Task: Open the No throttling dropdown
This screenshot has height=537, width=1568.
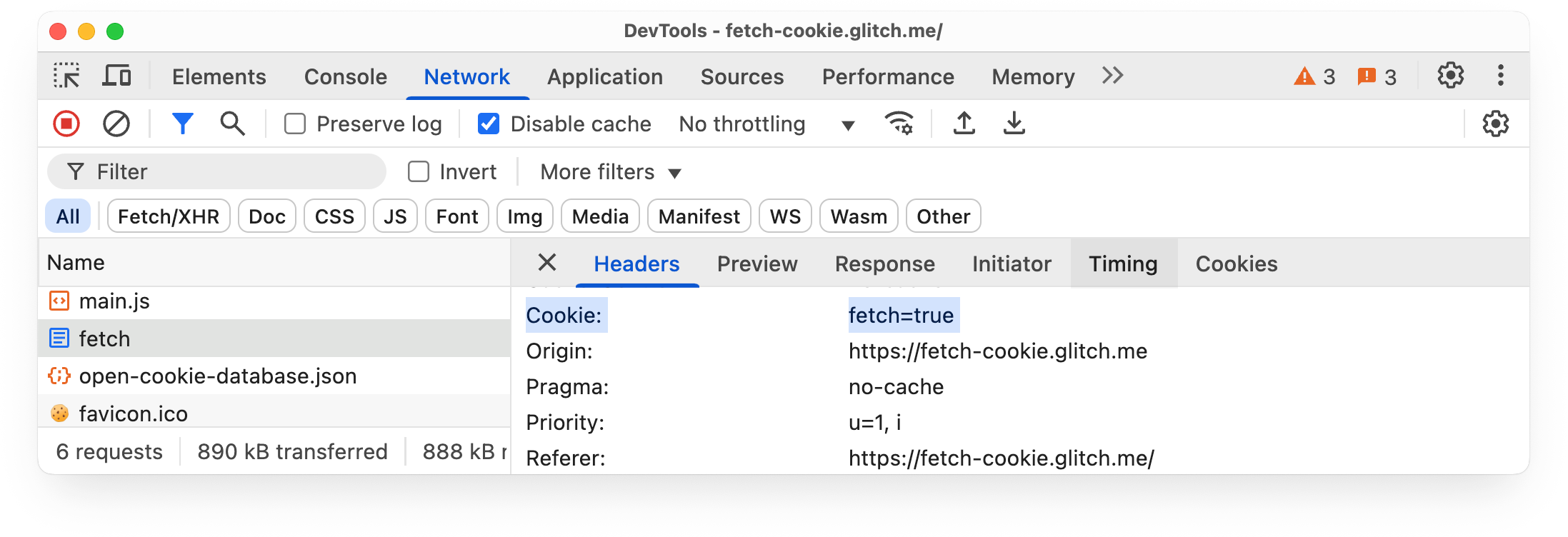Action: [x=767, y=124]
